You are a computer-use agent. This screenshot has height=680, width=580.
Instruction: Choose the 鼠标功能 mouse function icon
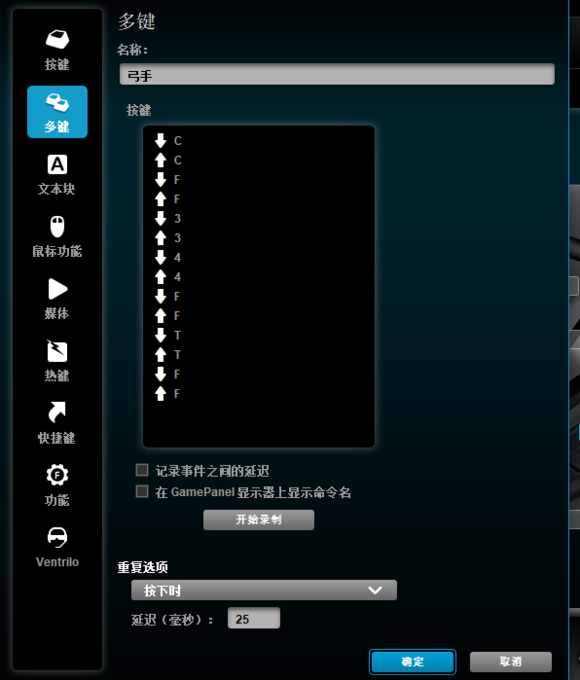click(x=57, y=226)
